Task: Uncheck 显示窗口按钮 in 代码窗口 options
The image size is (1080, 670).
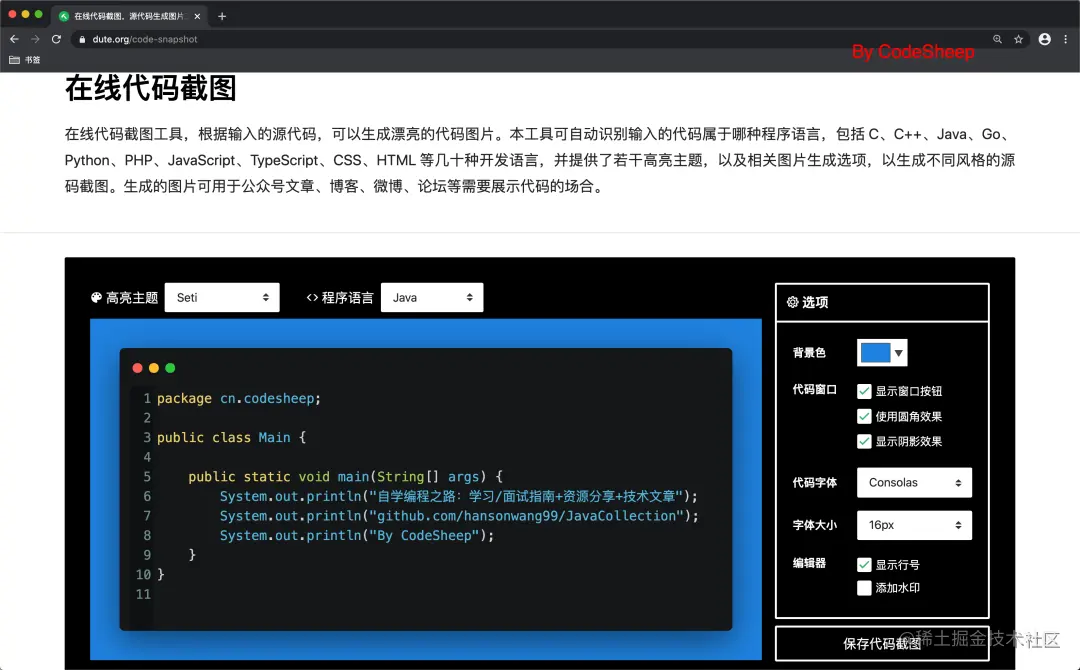Action: point(864,392)
